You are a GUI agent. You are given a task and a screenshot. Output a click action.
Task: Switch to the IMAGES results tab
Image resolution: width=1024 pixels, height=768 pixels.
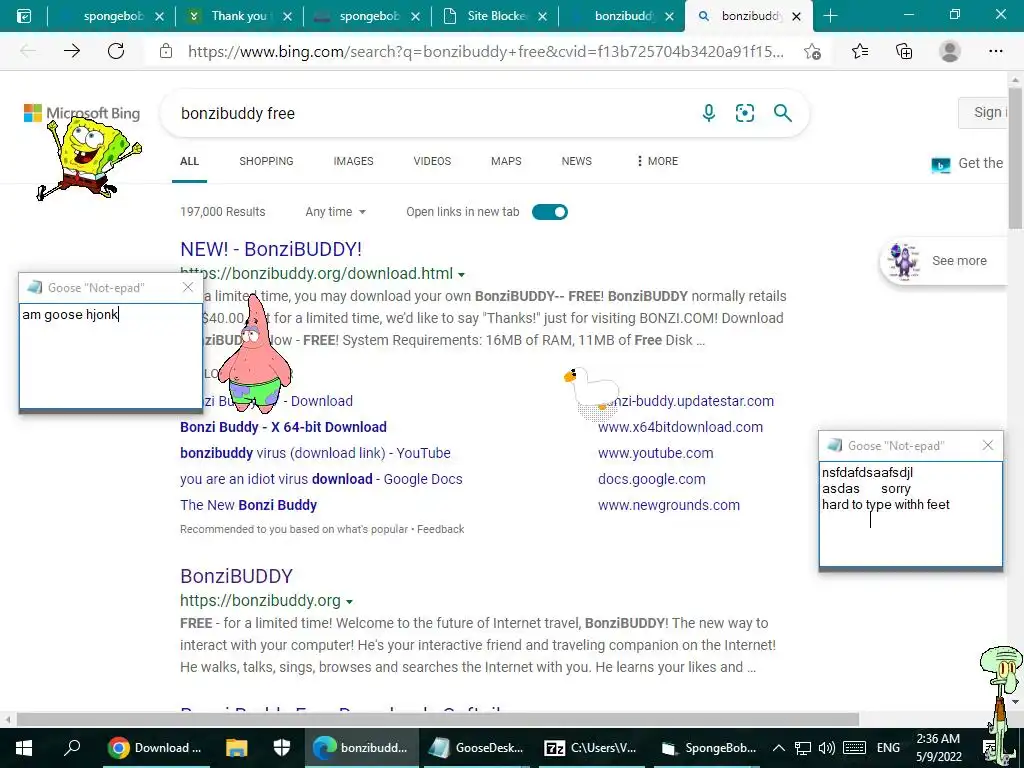[353, 161]
